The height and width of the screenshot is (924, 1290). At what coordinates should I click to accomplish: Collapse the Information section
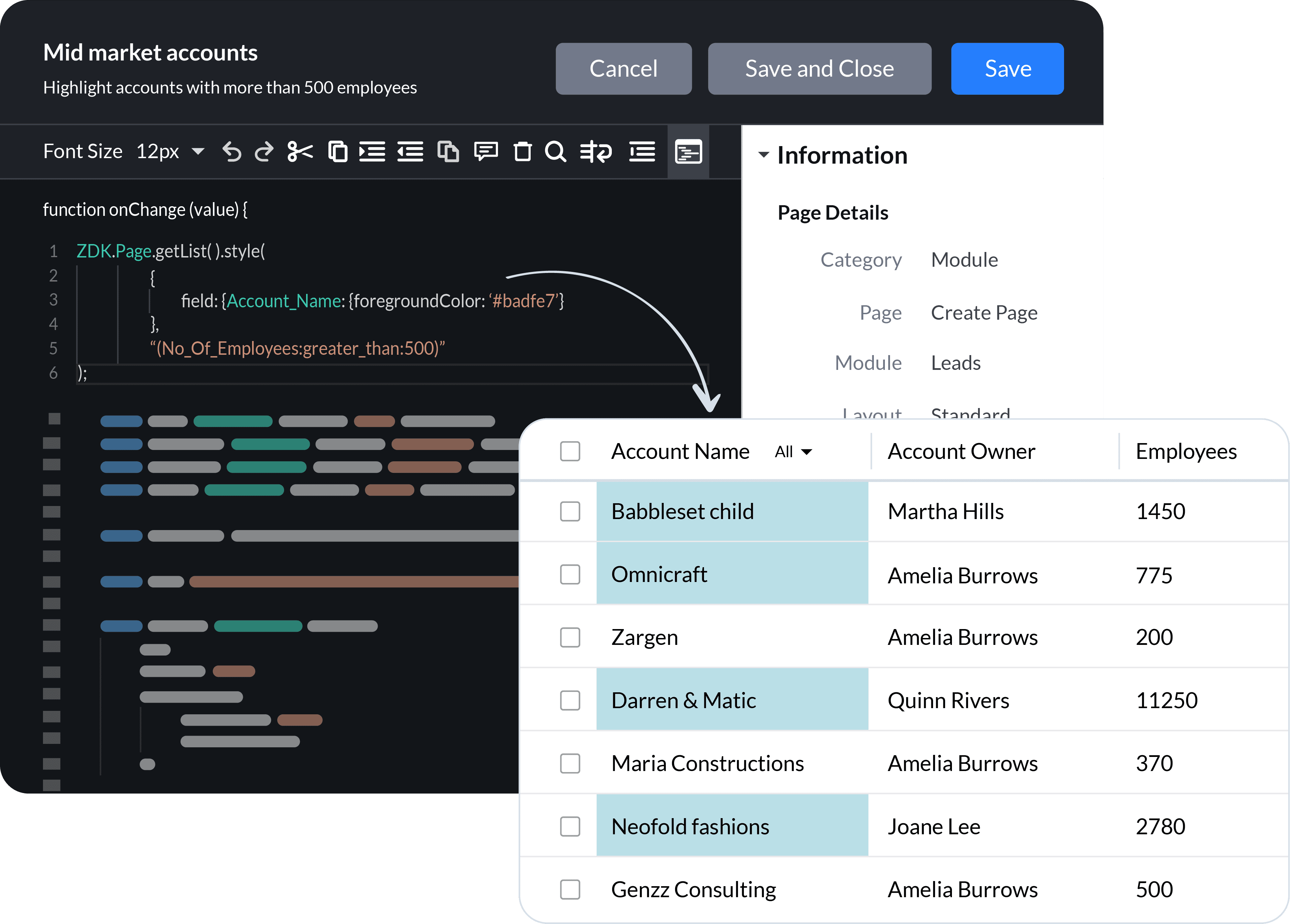764,155
